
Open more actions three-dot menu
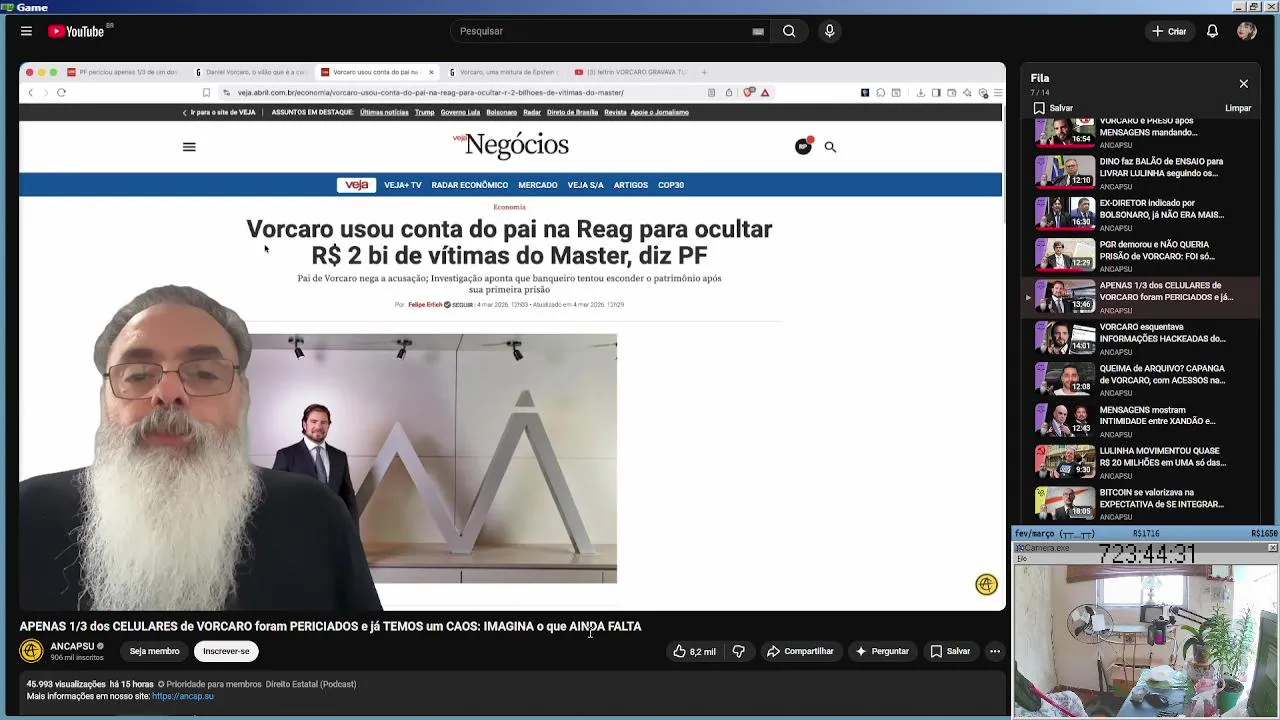(x=994, y=651)
